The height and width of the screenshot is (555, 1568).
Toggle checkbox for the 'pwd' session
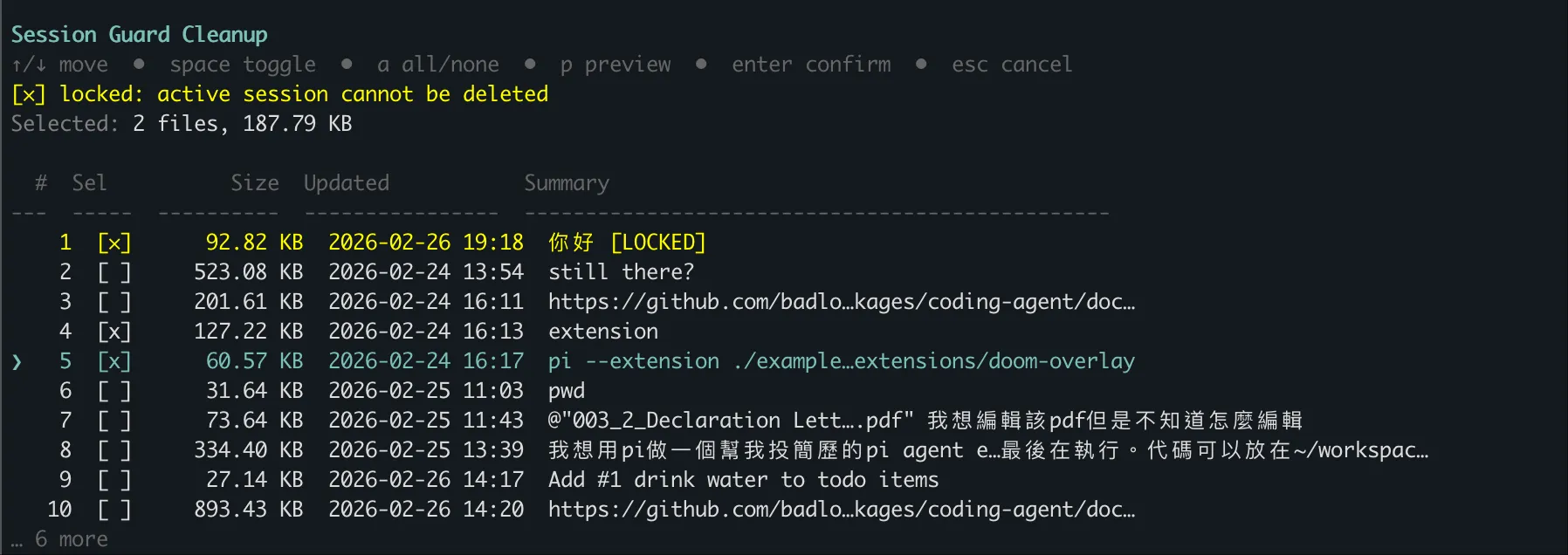tap(113, 391)
